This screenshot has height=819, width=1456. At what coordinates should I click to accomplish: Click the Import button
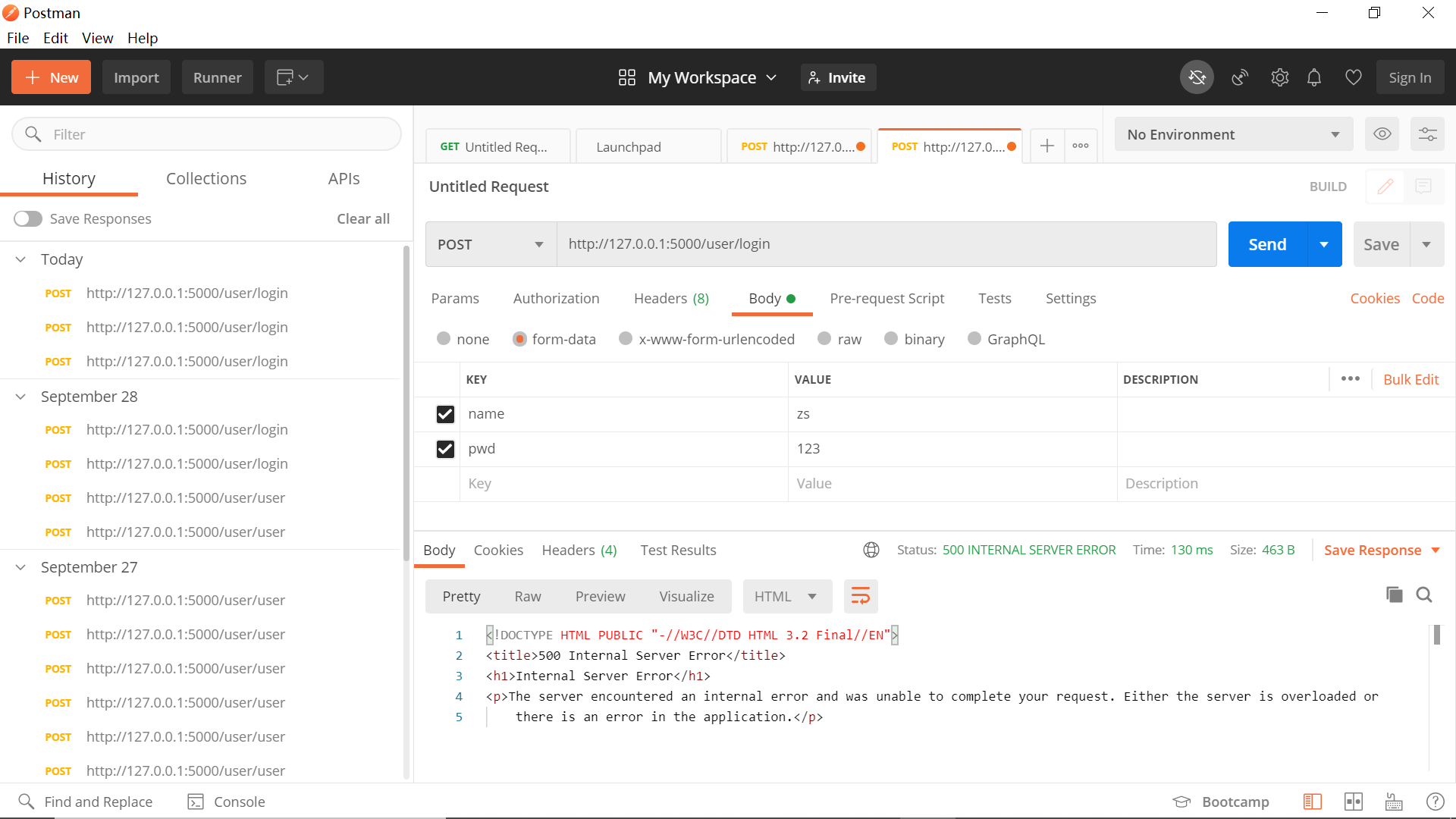(x=136, y=77)
